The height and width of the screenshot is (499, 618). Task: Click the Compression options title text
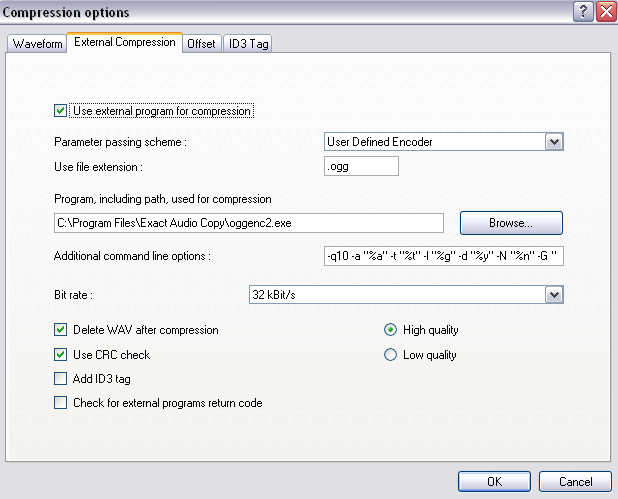click(66, 12)
